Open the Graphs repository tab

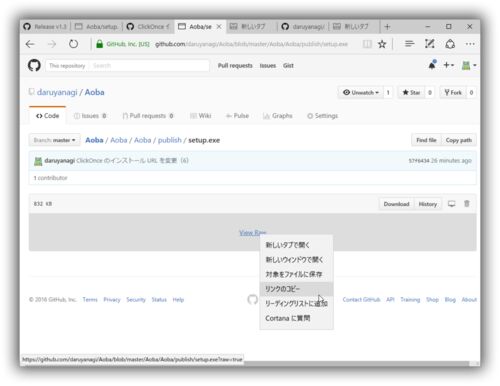pyautogui.click(x=278, y=116)
